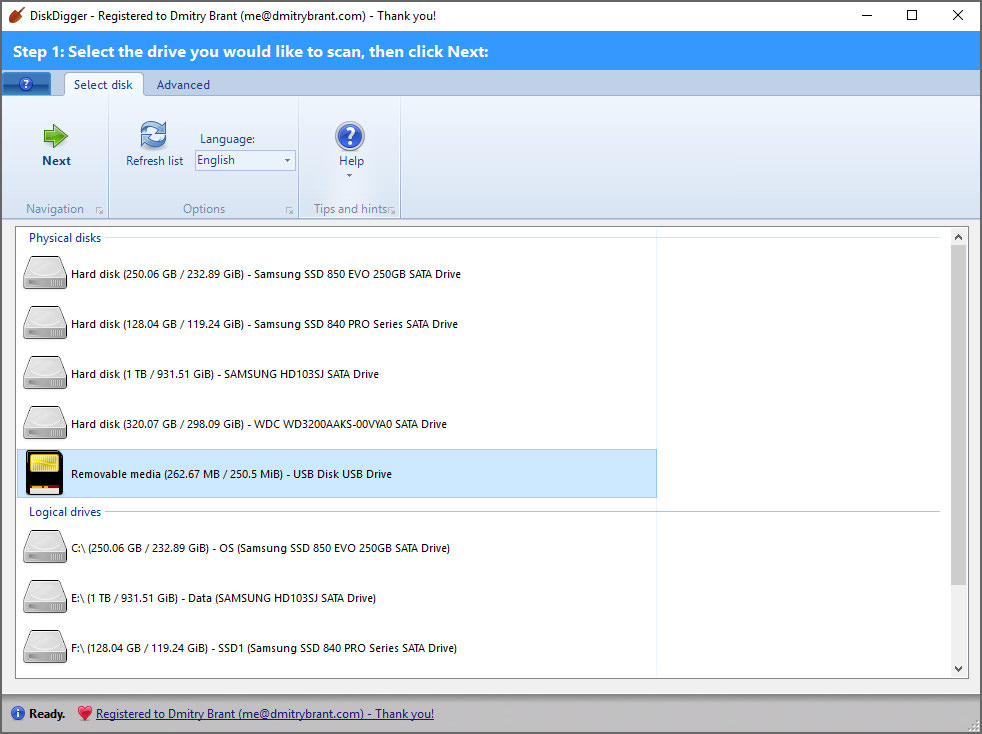Click the Logical drives group header
Screen dimensions: 982x734
[65, 512]
